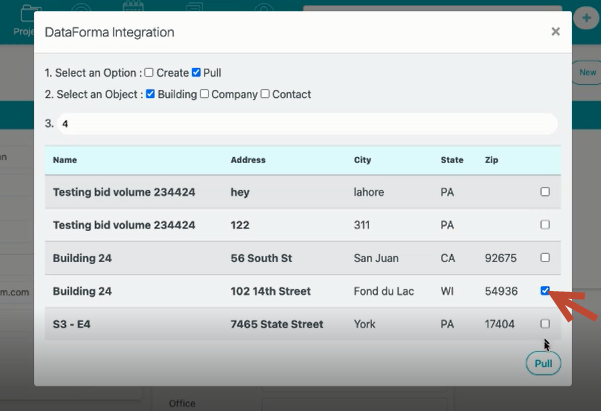Select checkbox for the address 122 row
This screenshot has width=601, height=411.
coord(545,225)
